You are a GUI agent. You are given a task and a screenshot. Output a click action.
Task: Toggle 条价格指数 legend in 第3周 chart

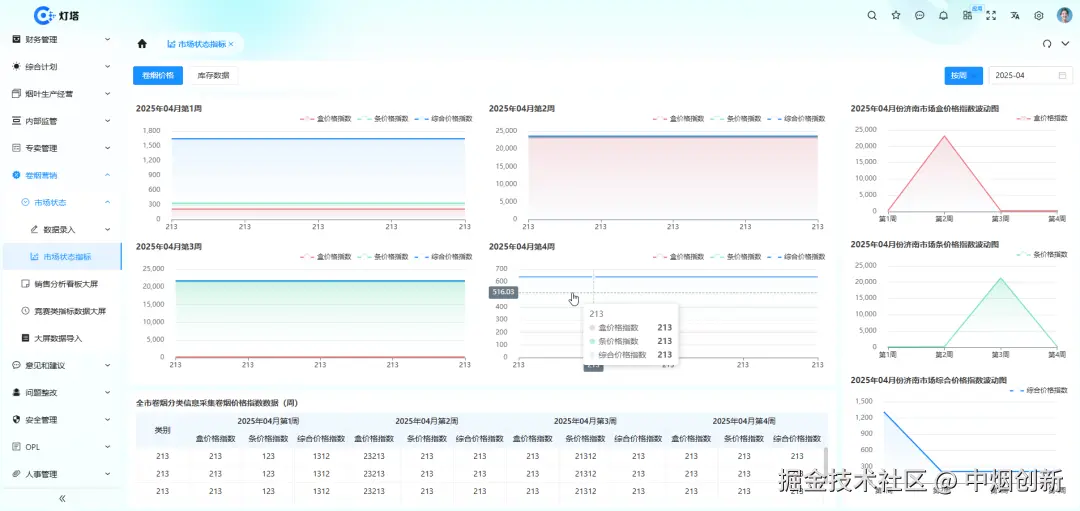coord(383,256)
